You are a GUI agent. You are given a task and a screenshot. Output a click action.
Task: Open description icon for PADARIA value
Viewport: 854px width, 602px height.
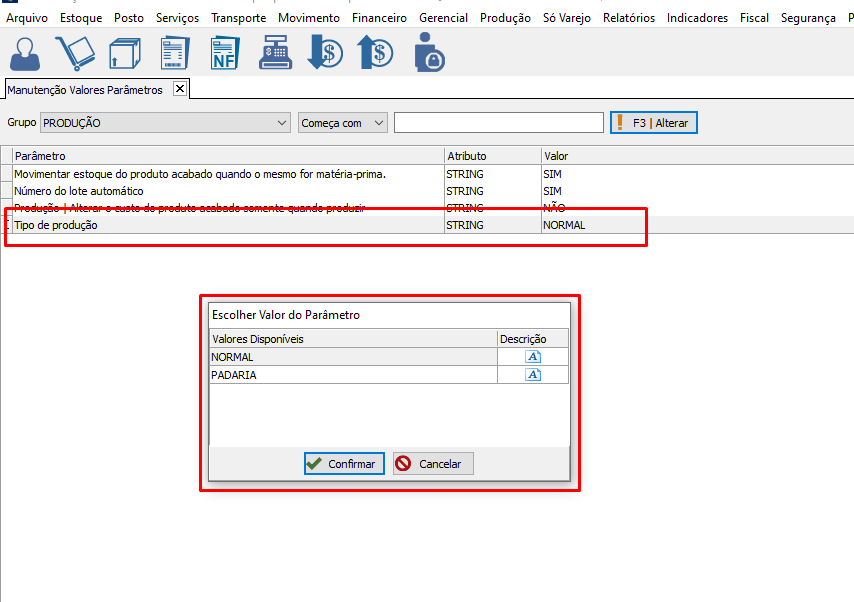tap(533, 375)
